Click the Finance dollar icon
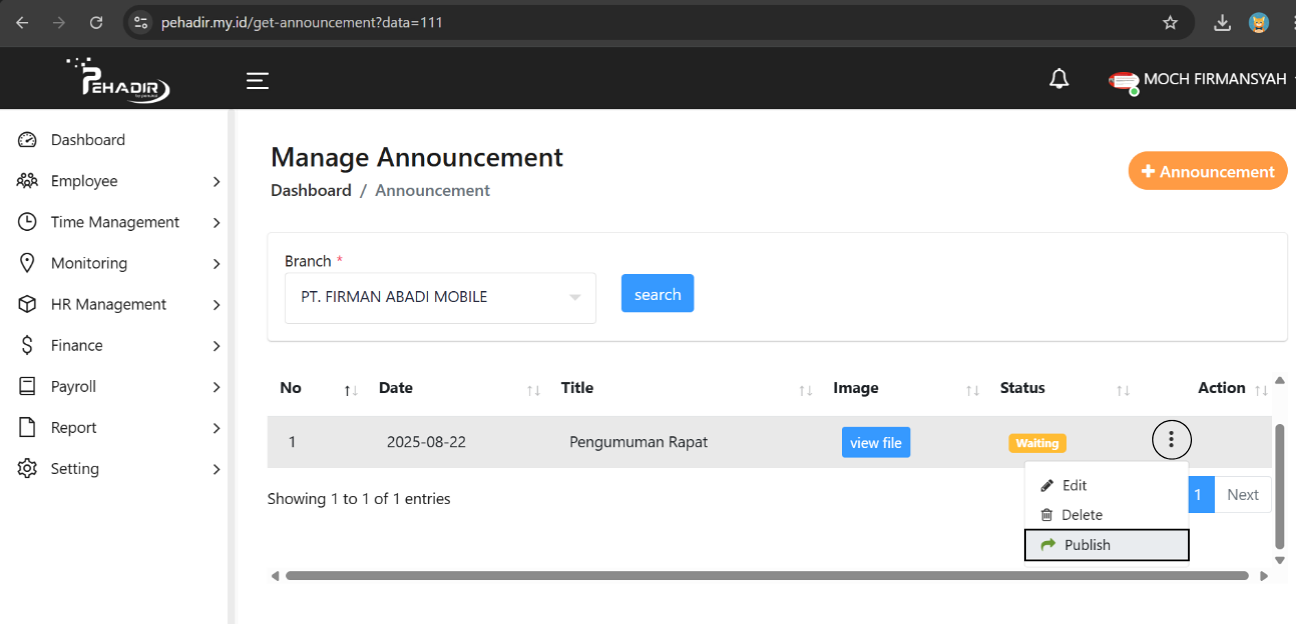Image resolution: width=1296 pixels, height=624 pixels. (x=28, y=345)
